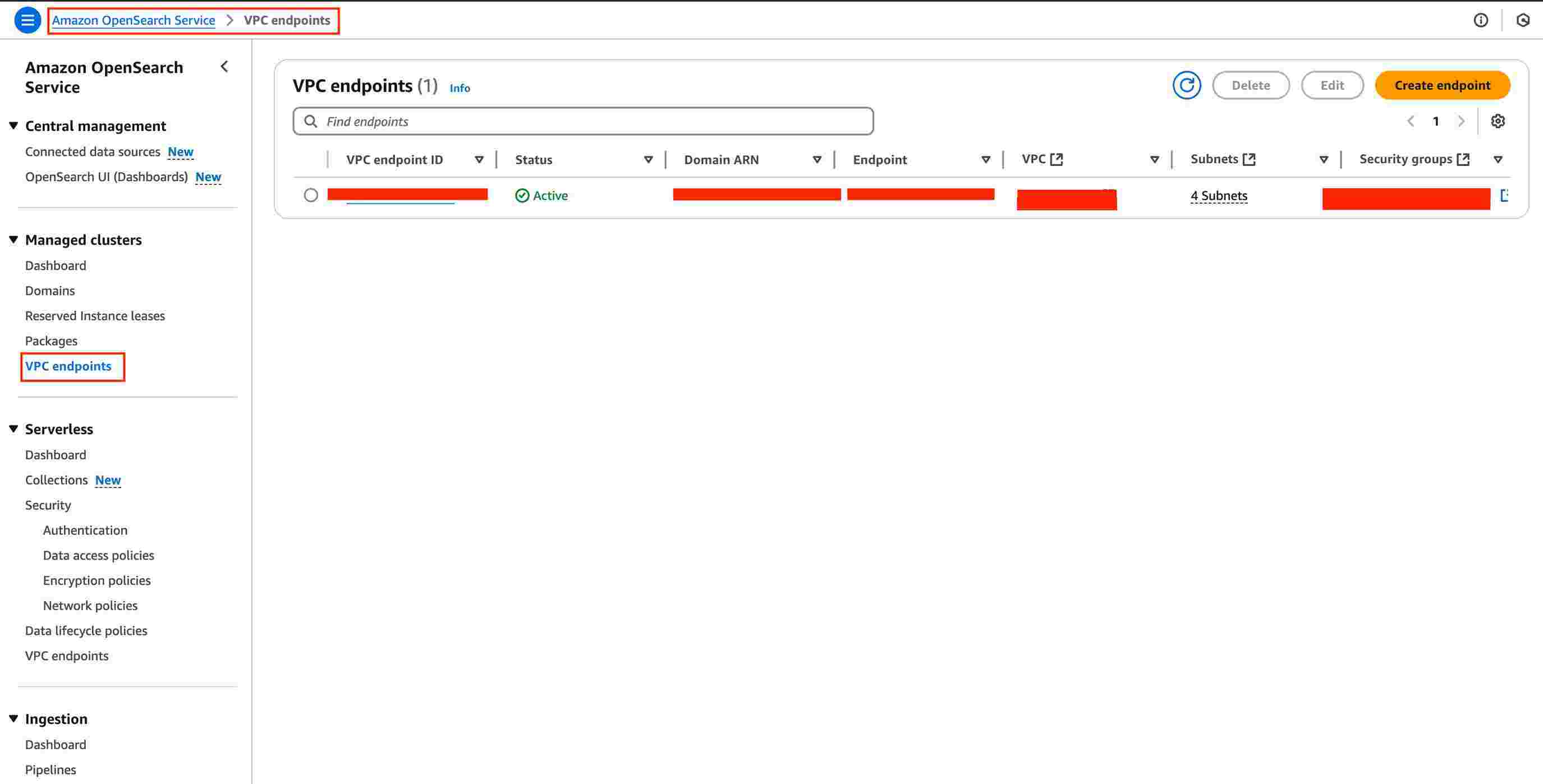Click the Status column header
The height and width of the screenshot is (784, 1543).
click(x=534, y=160)
